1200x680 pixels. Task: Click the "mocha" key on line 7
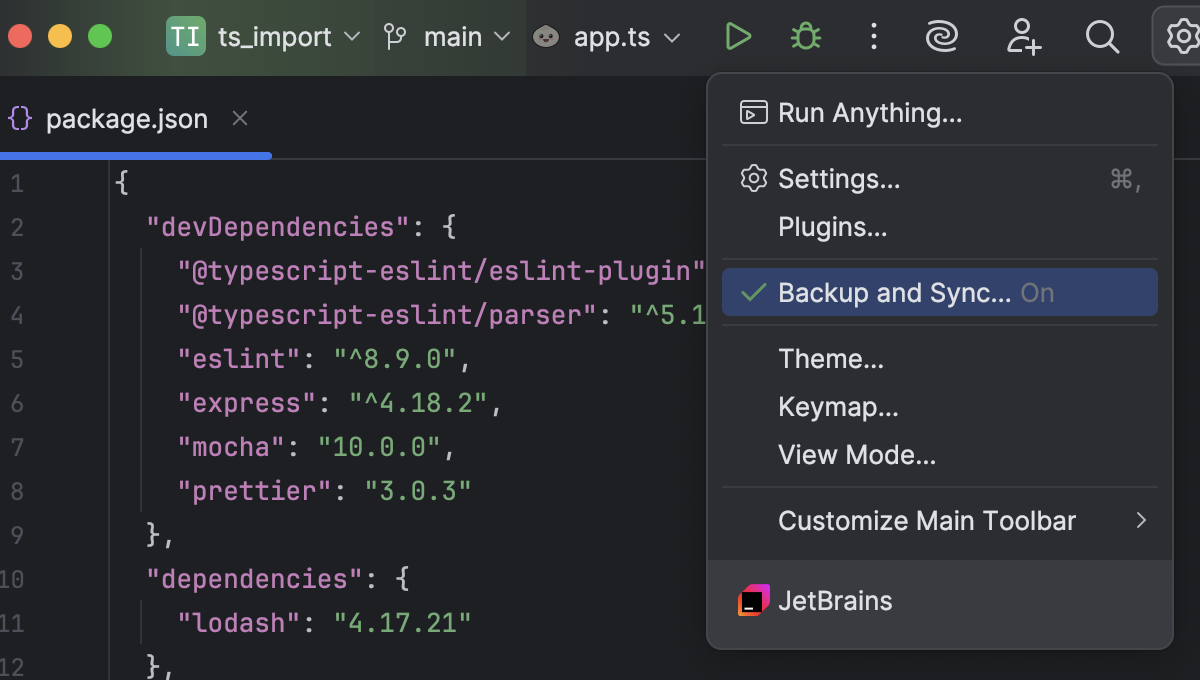(x=232, y=447)
